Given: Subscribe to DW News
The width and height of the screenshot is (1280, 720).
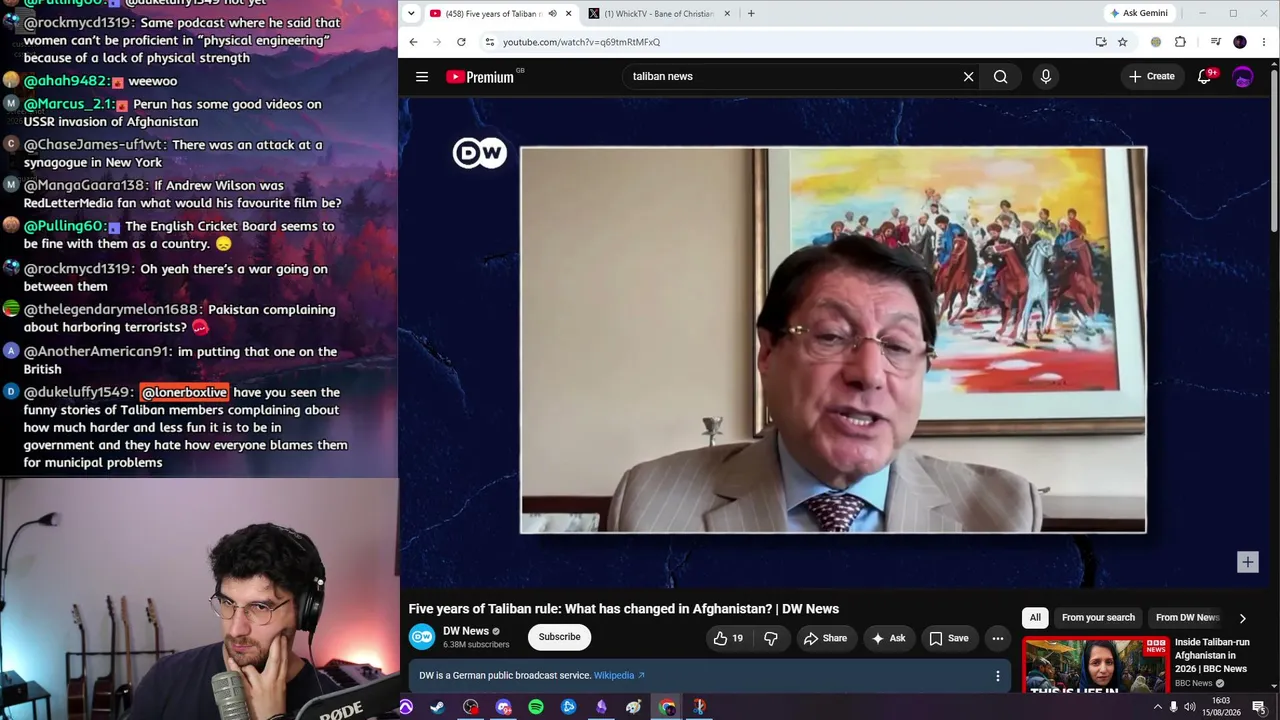Looking at the screenshot, I should point(559,637).
